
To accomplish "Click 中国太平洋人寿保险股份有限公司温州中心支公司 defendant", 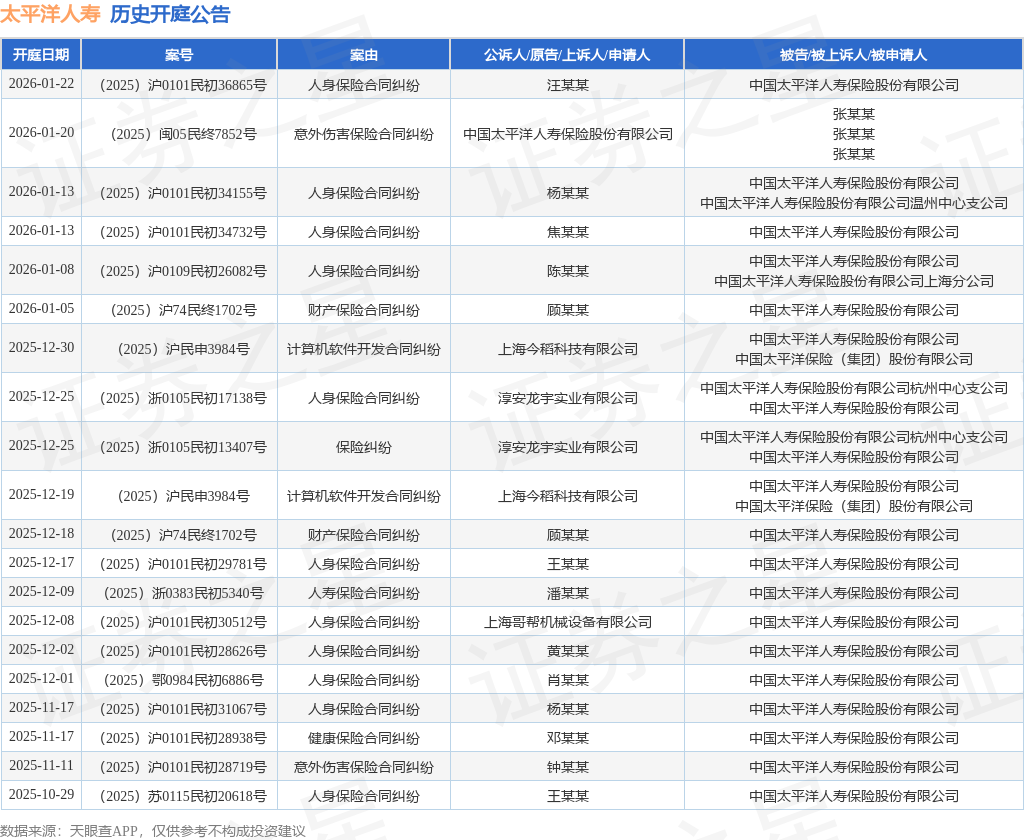I will click(854, 203).
